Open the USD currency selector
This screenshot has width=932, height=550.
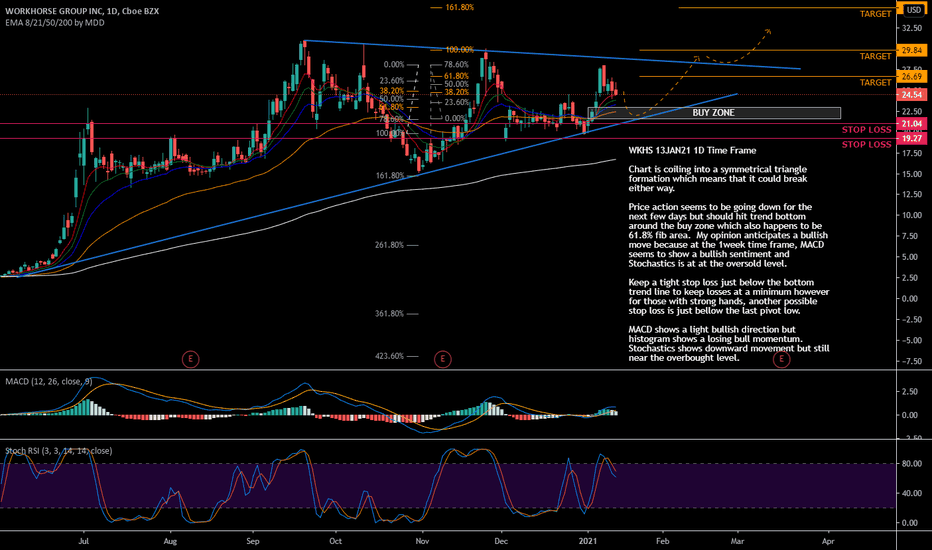(914, 10)
